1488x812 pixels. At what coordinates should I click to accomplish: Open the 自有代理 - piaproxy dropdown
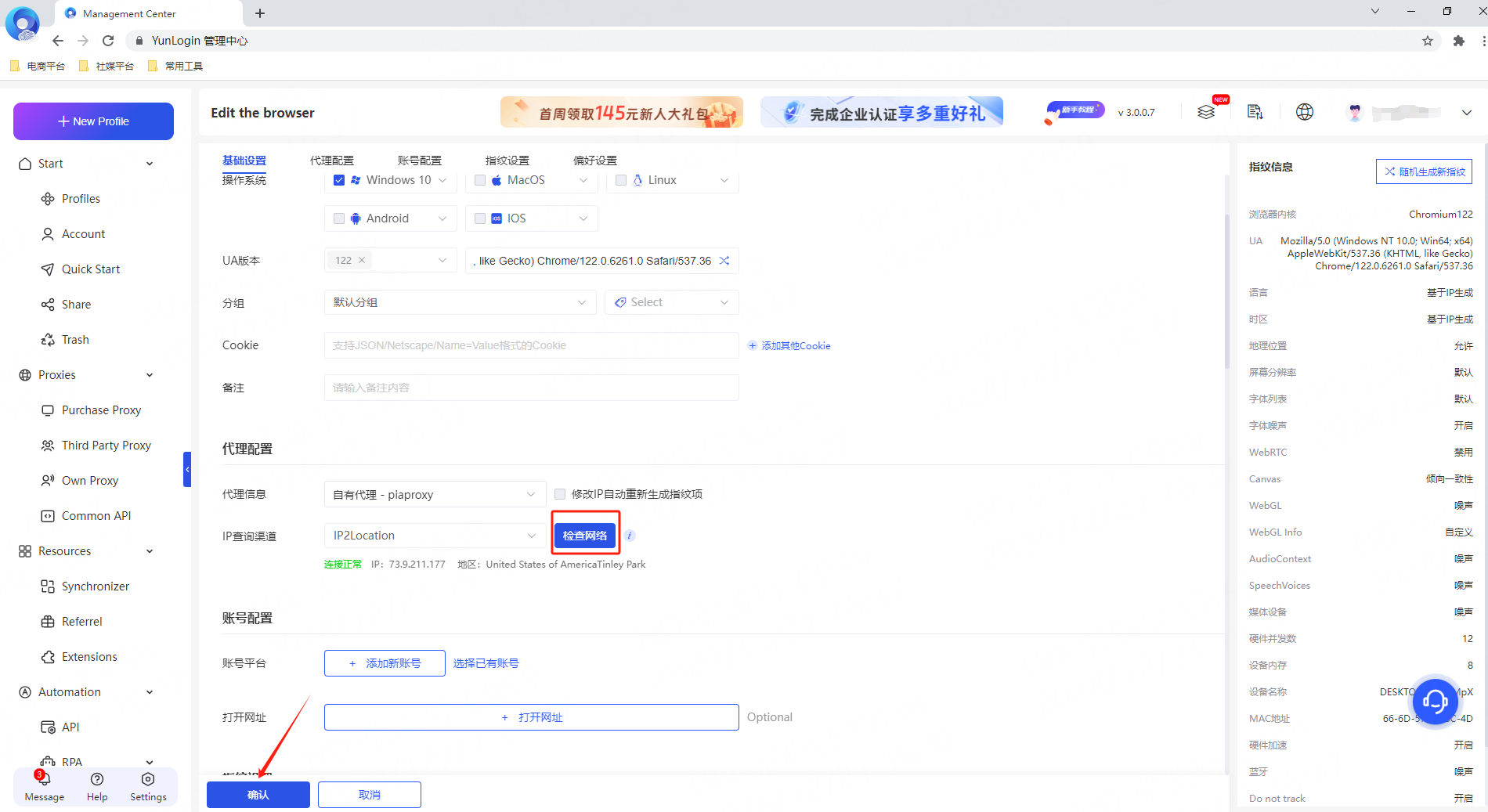click(x=435, y=494)
